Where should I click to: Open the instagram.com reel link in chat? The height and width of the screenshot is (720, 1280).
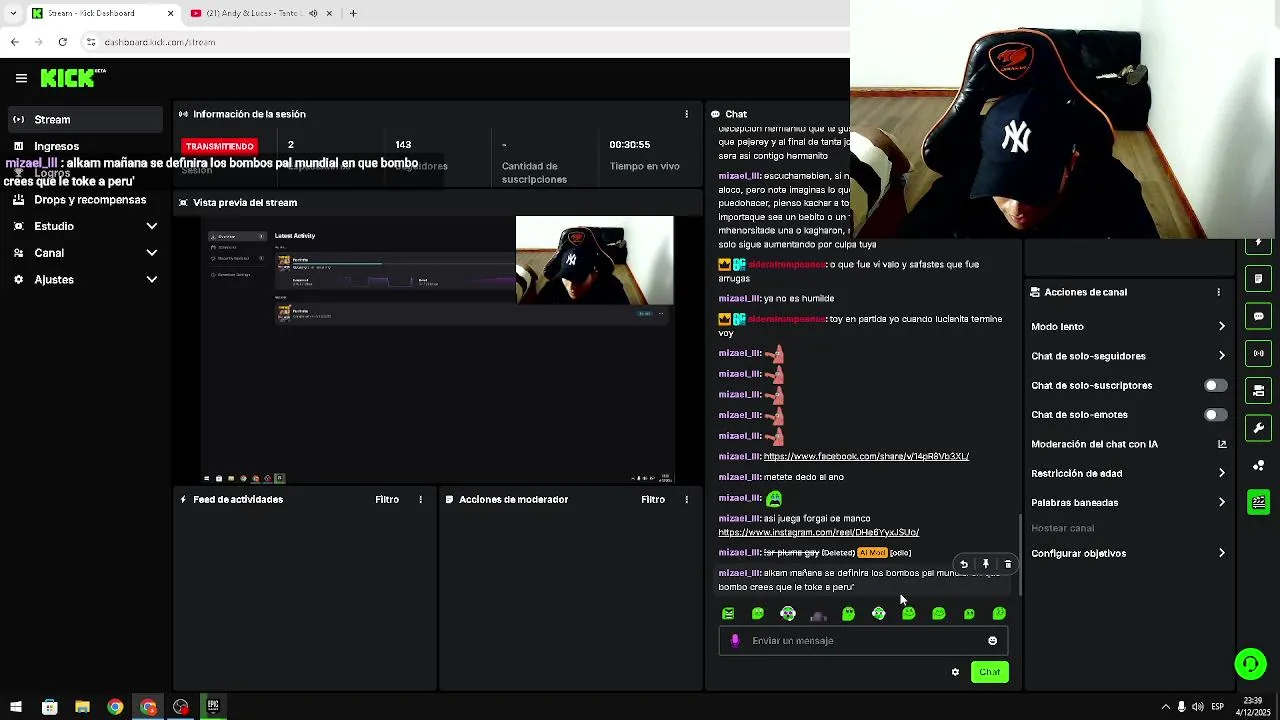point(819,532)
